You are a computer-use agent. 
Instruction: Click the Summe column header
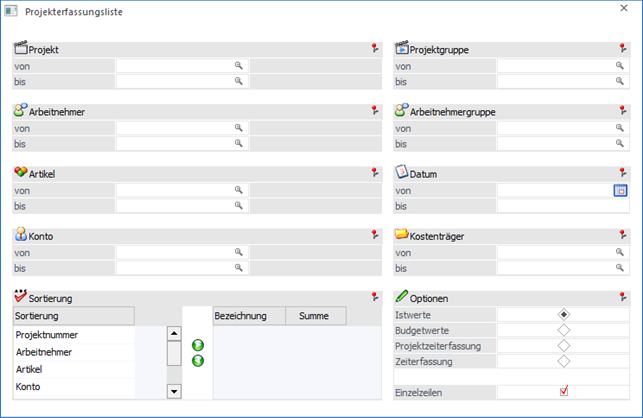314,316
